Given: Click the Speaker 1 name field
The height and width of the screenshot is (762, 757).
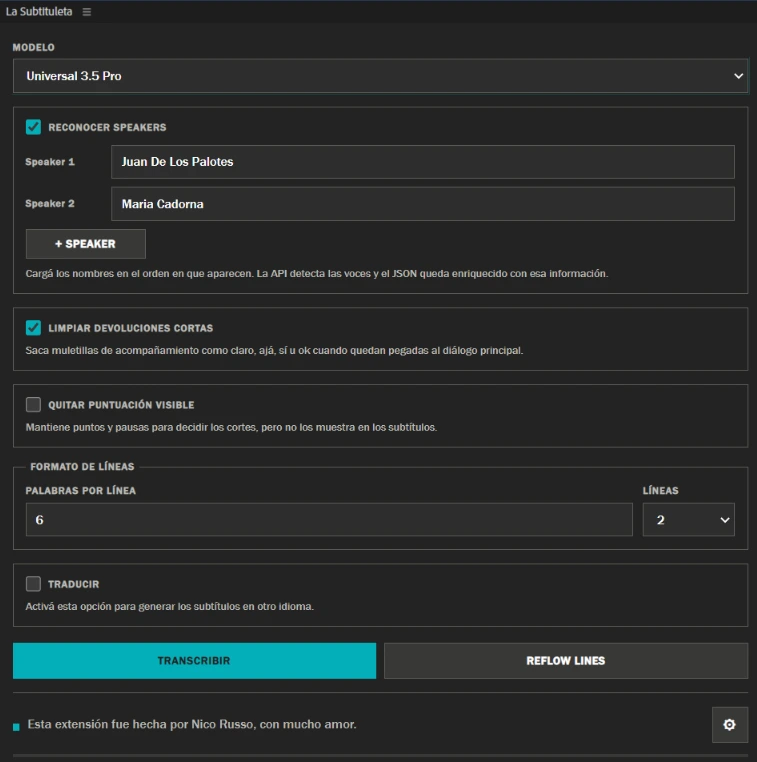Looking at the screenshot, I should point(423,162).
